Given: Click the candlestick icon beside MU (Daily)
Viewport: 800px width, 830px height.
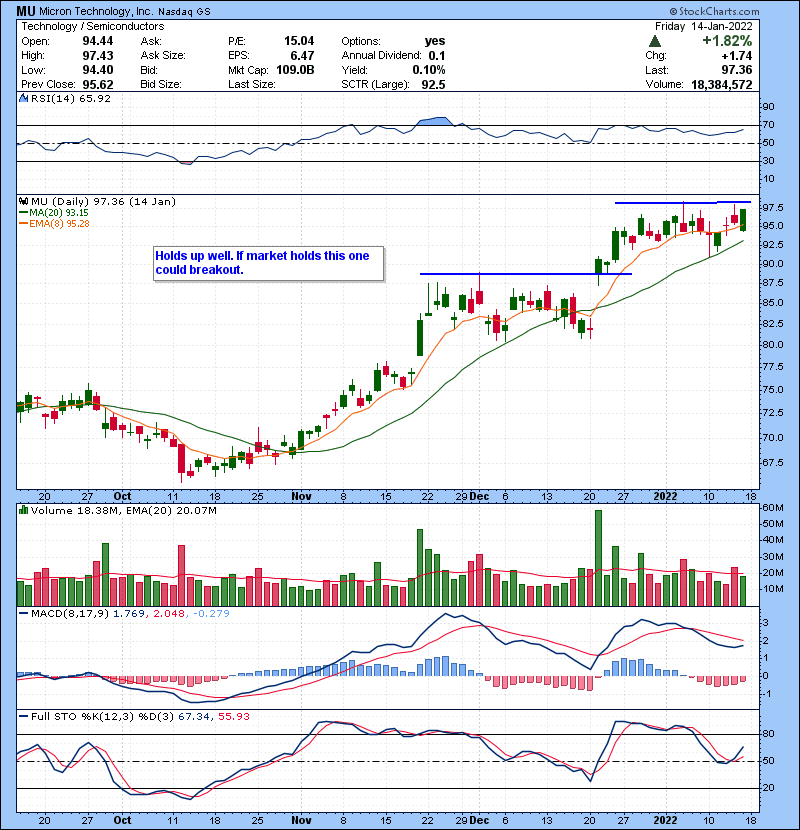Looking at the screenshot, I should [24, 202].
